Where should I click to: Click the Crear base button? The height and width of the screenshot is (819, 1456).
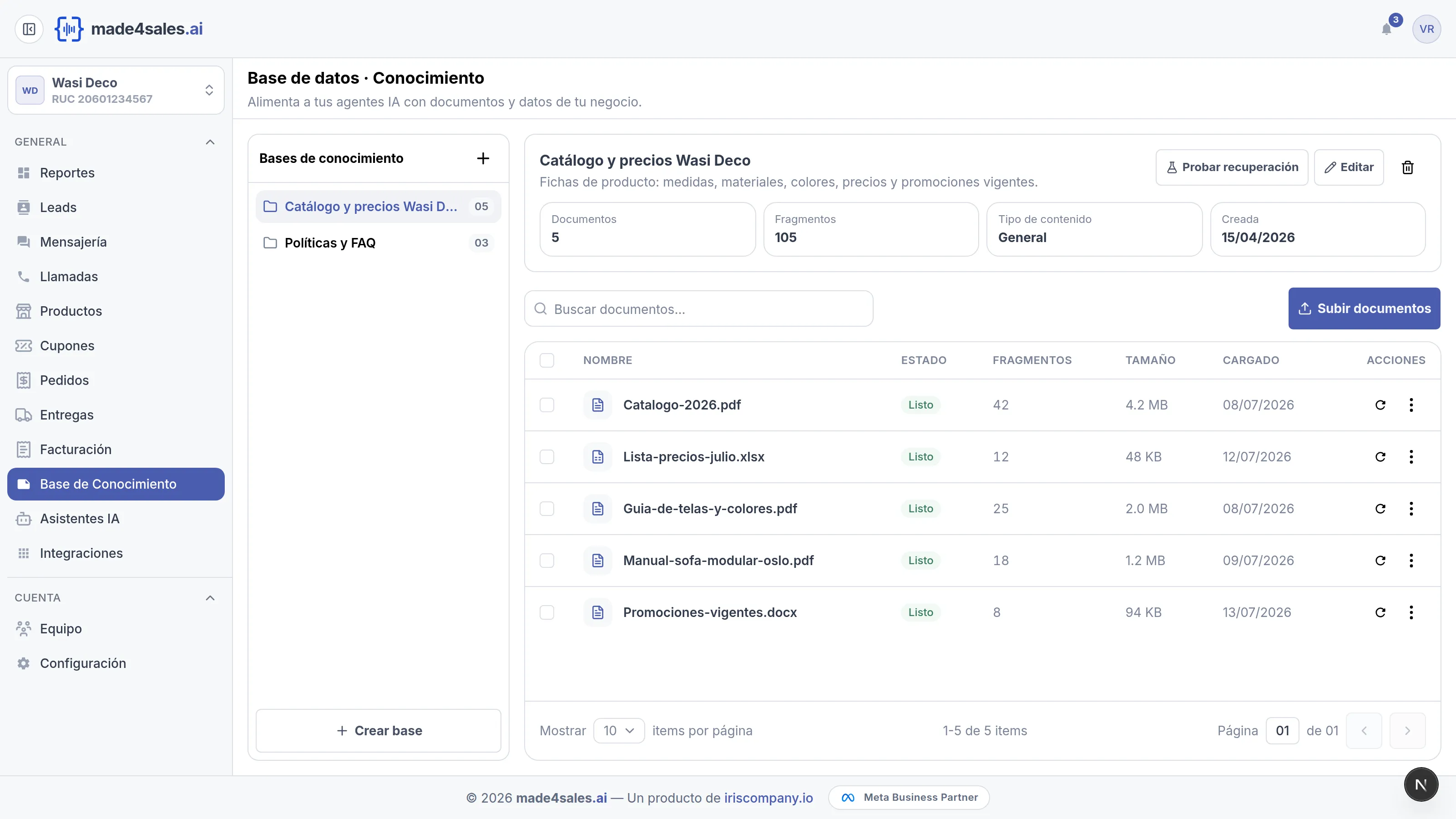pyautogui.click(x=379, y=731)
